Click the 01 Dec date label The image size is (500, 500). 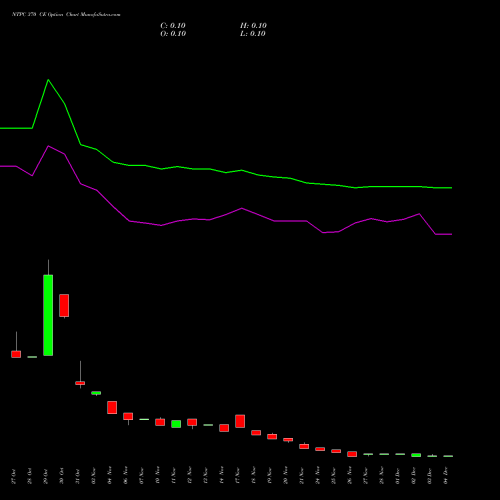(x=398, y=476)
